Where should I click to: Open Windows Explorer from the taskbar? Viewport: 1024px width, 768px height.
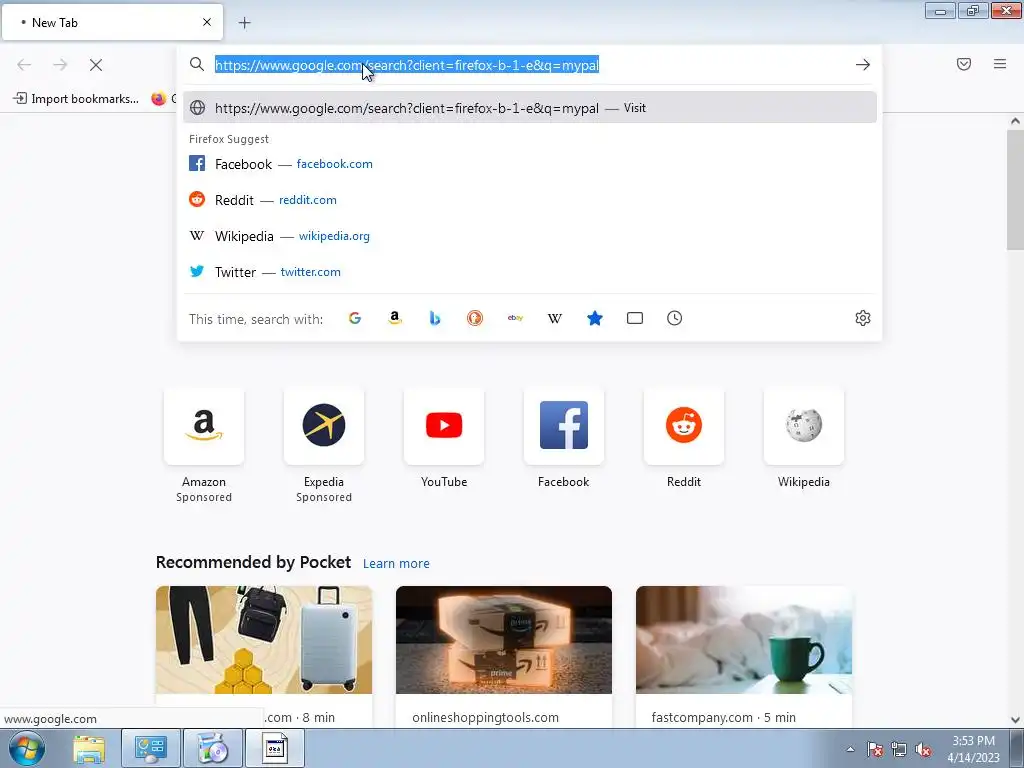pos(89,748)
